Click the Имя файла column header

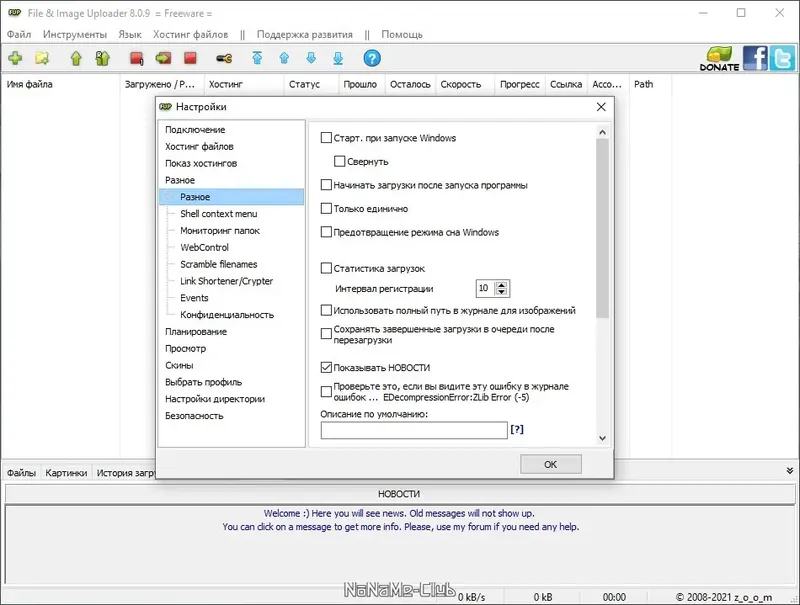(60, 84)
